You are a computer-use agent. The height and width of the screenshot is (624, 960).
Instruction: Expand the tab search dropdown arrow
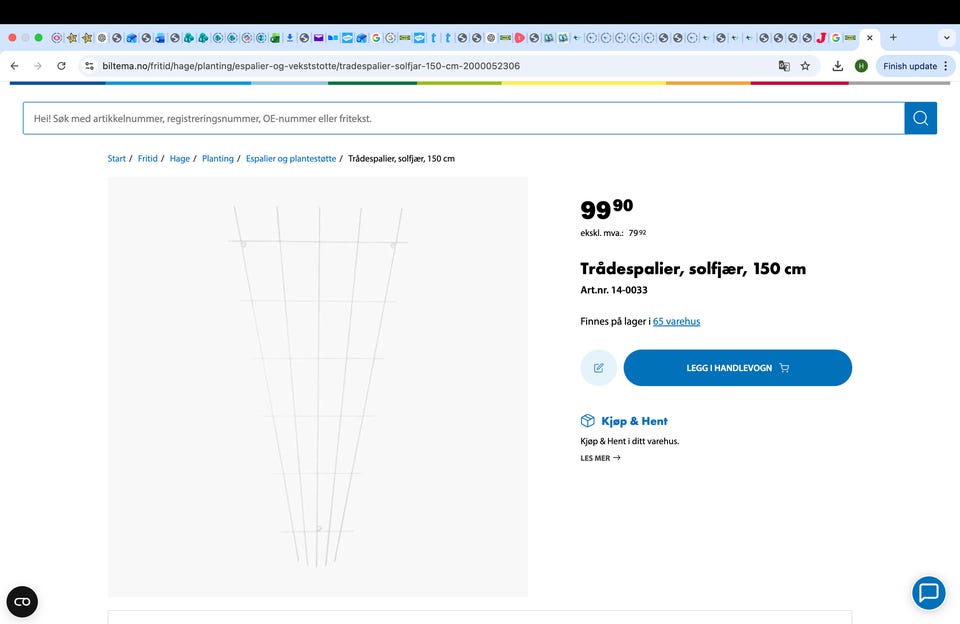tap(946, 38)
